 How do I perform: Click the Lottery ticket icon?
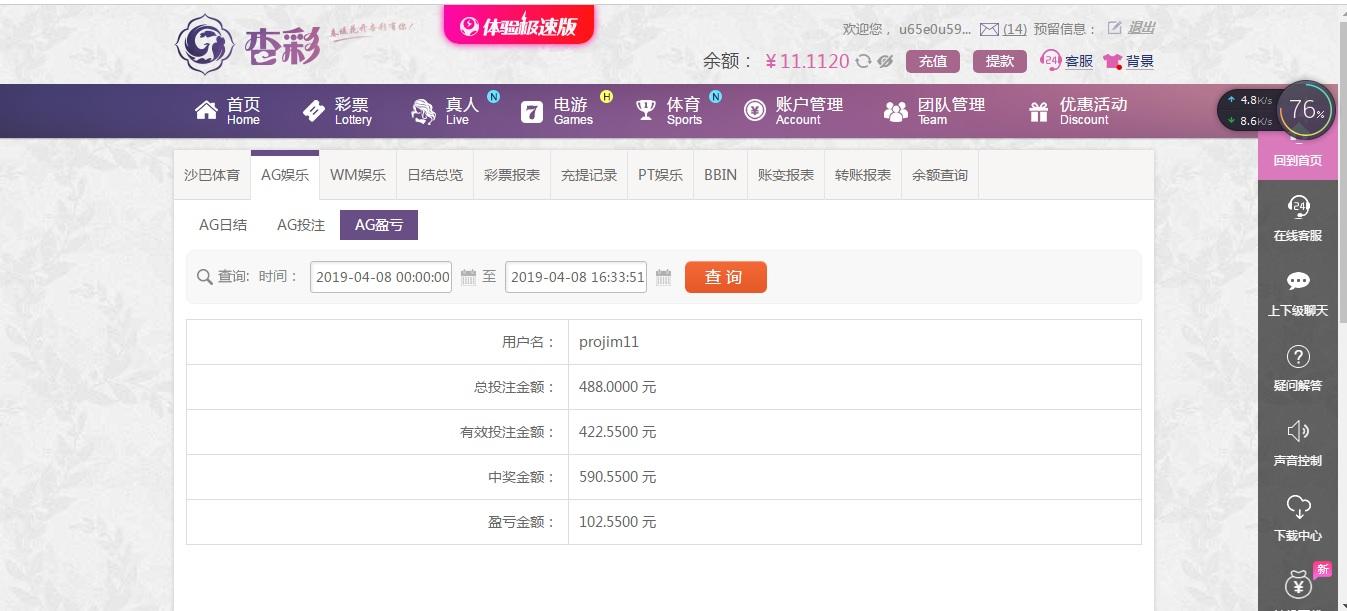click(x=314, y=111)
